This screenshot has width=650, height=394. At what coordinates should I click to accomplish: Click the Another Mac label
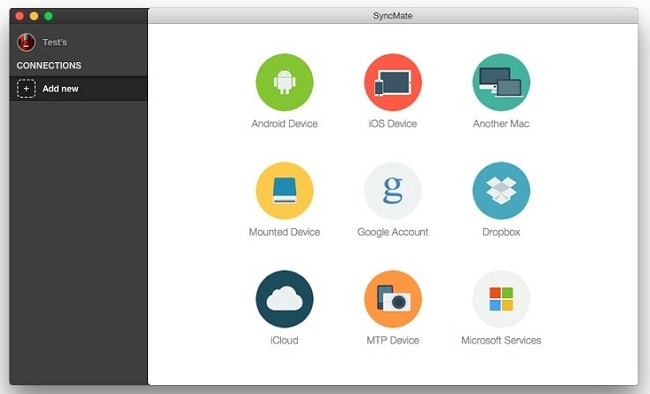[501, 124]
